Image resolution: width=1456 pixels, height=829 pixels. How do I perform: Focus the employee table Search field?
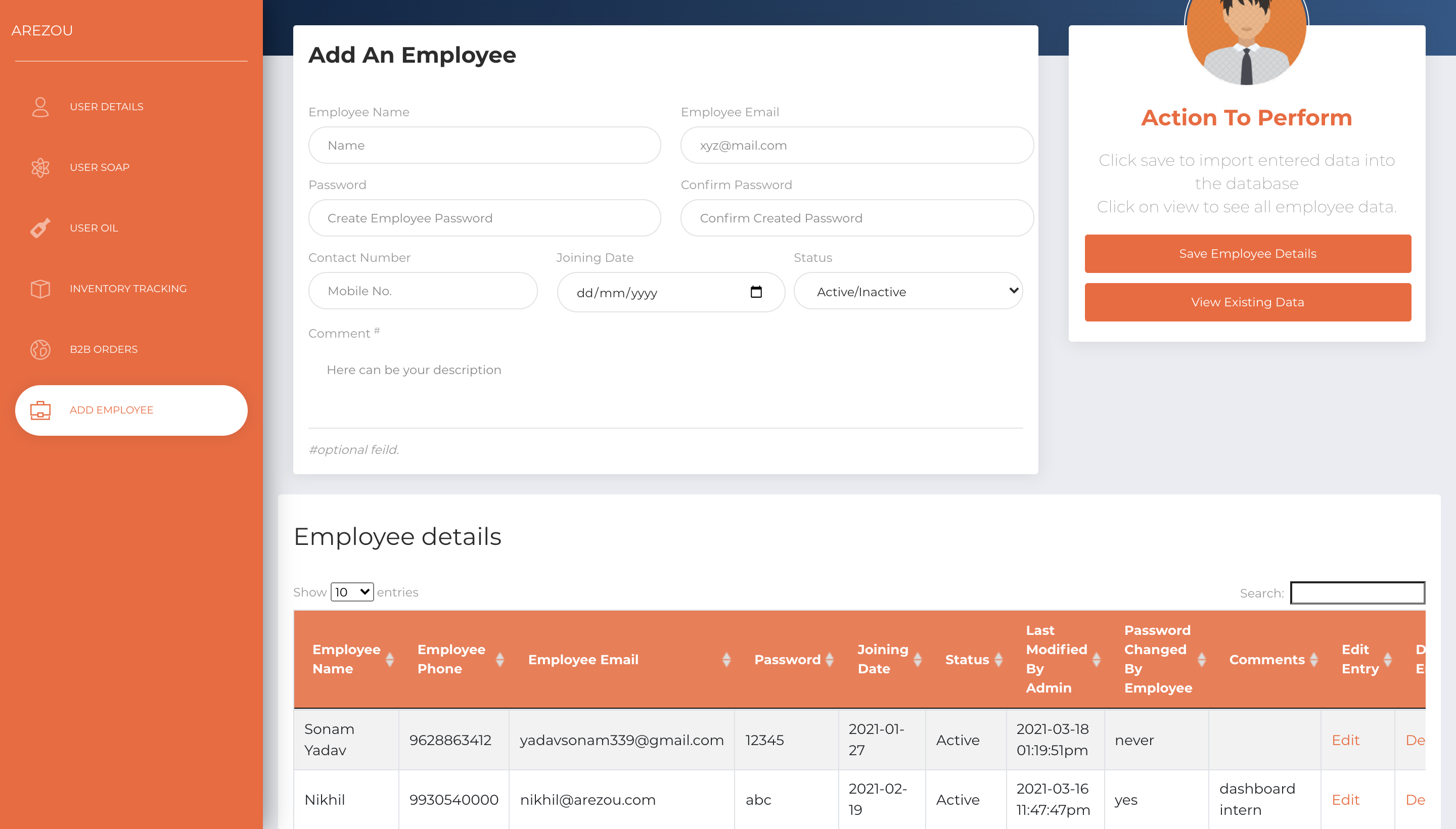1357,593
